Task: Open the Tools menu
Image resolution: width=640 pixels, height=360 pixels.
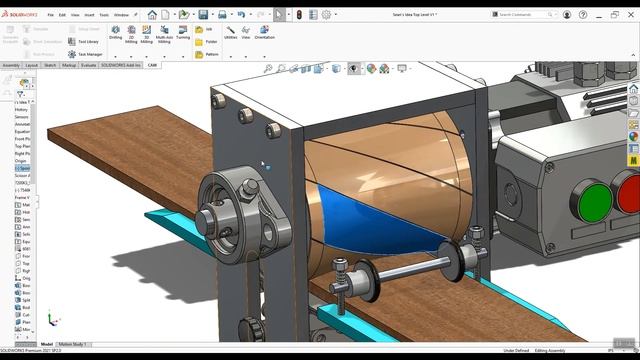Action: click(104, 15)
